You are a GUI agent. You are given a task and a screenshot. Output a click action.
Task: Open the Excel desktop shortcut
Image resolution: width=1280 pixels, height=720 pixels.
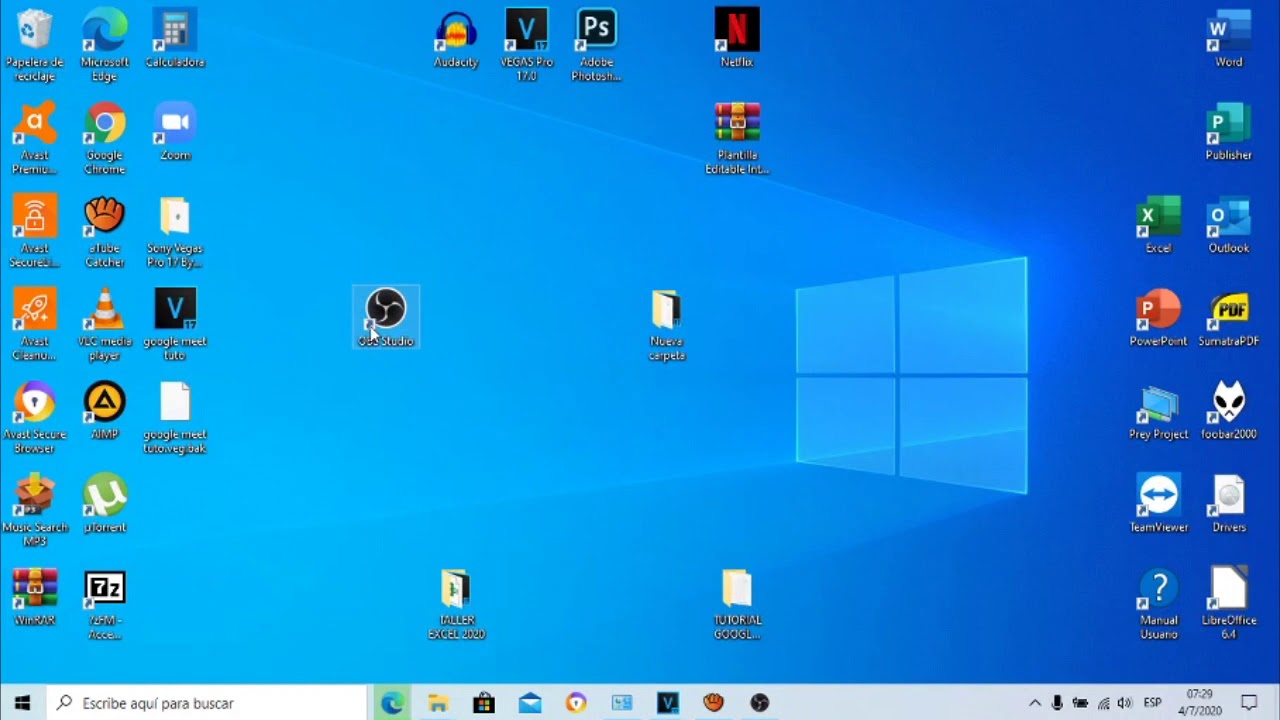point(1158,226)
